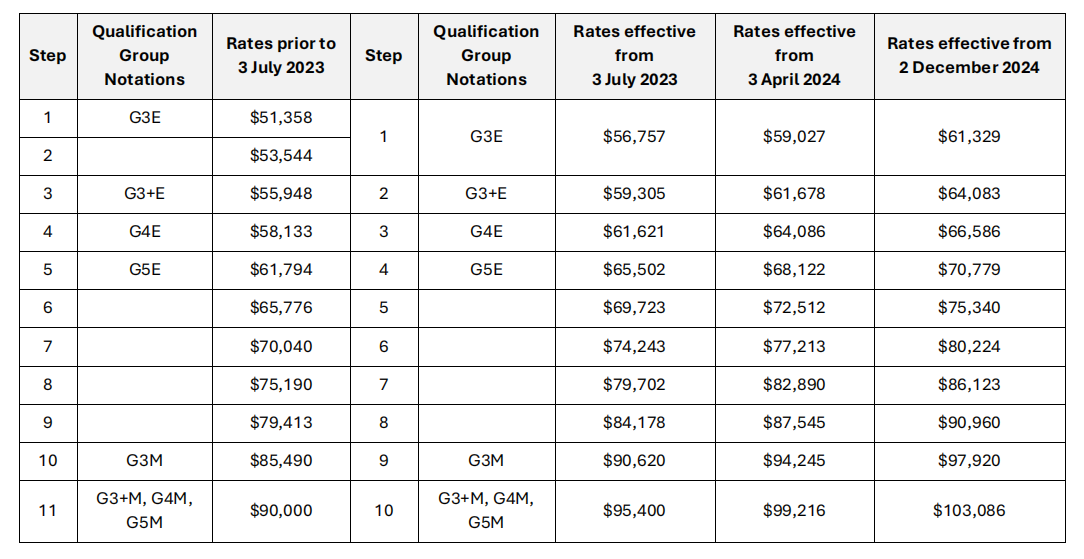This screenshot has height=559, width=1084.
Task: Select the $85,490 rate cell
Action: 281,461
